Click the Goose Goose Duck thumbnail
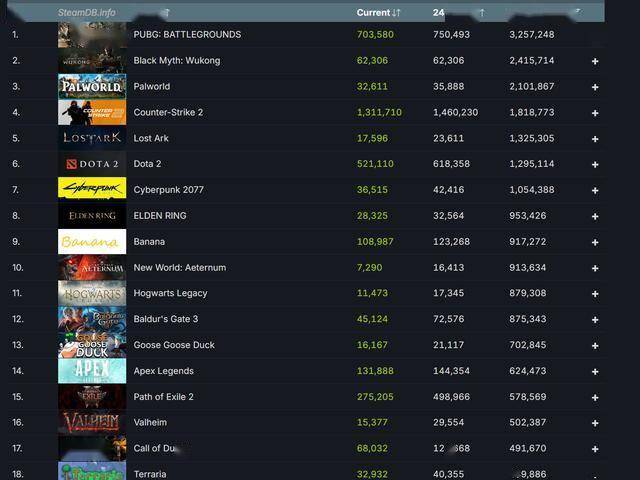The image size is (640, 480). pos(92,345)
